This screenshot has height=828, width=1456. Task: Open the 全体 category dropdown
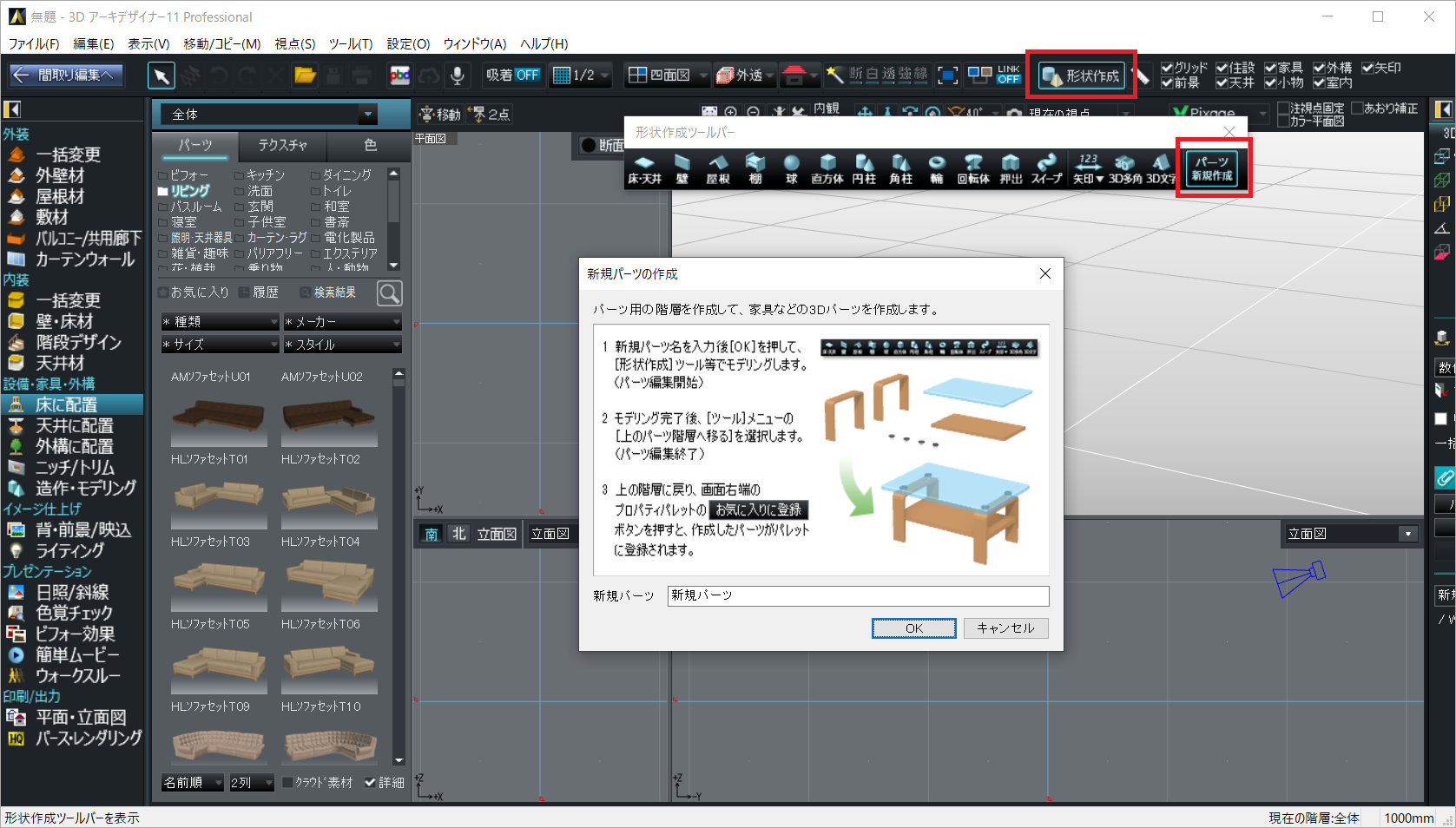tap(368, 115)
